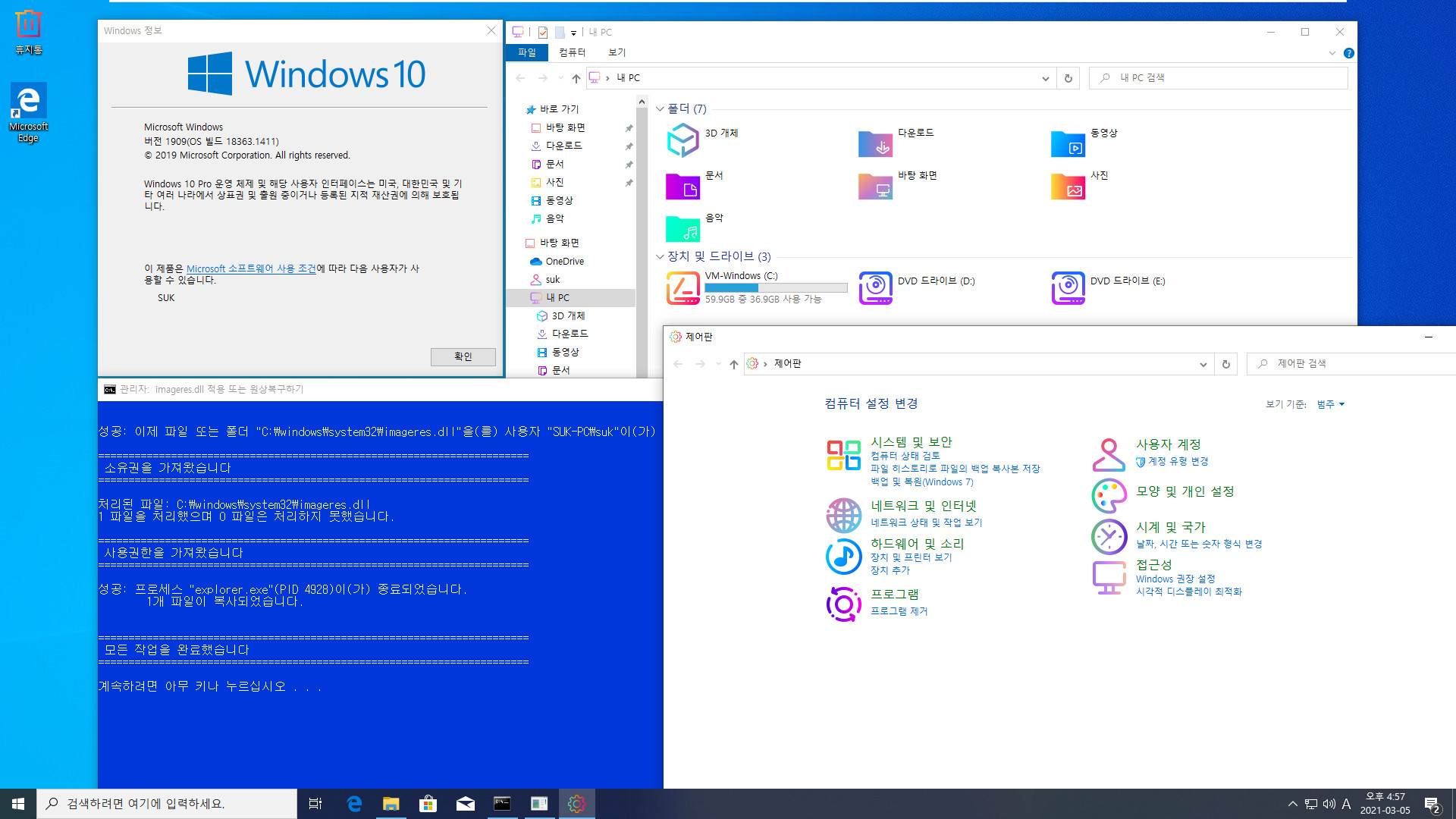The image size is (1456, 819).
Task: Open 네트워크 및 인터넷 globe icon
Action: 843,516
